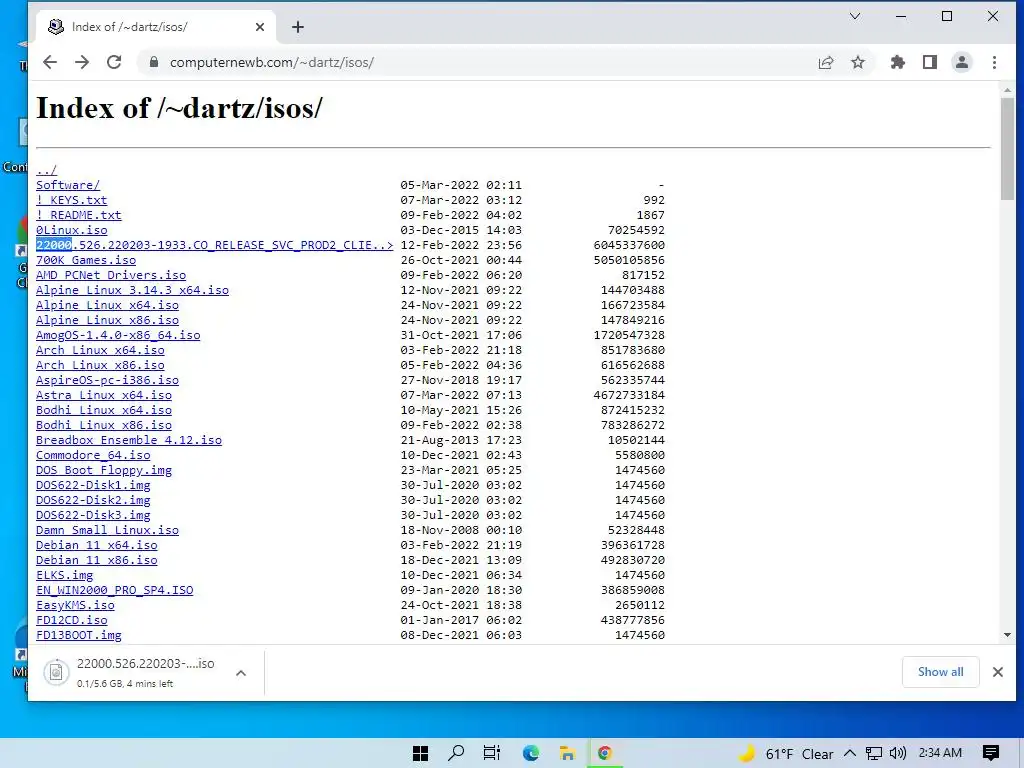The height and width of the screenshot is (768, 1024).
Task: Download 0Linux.iso
Action: point(72,230)
